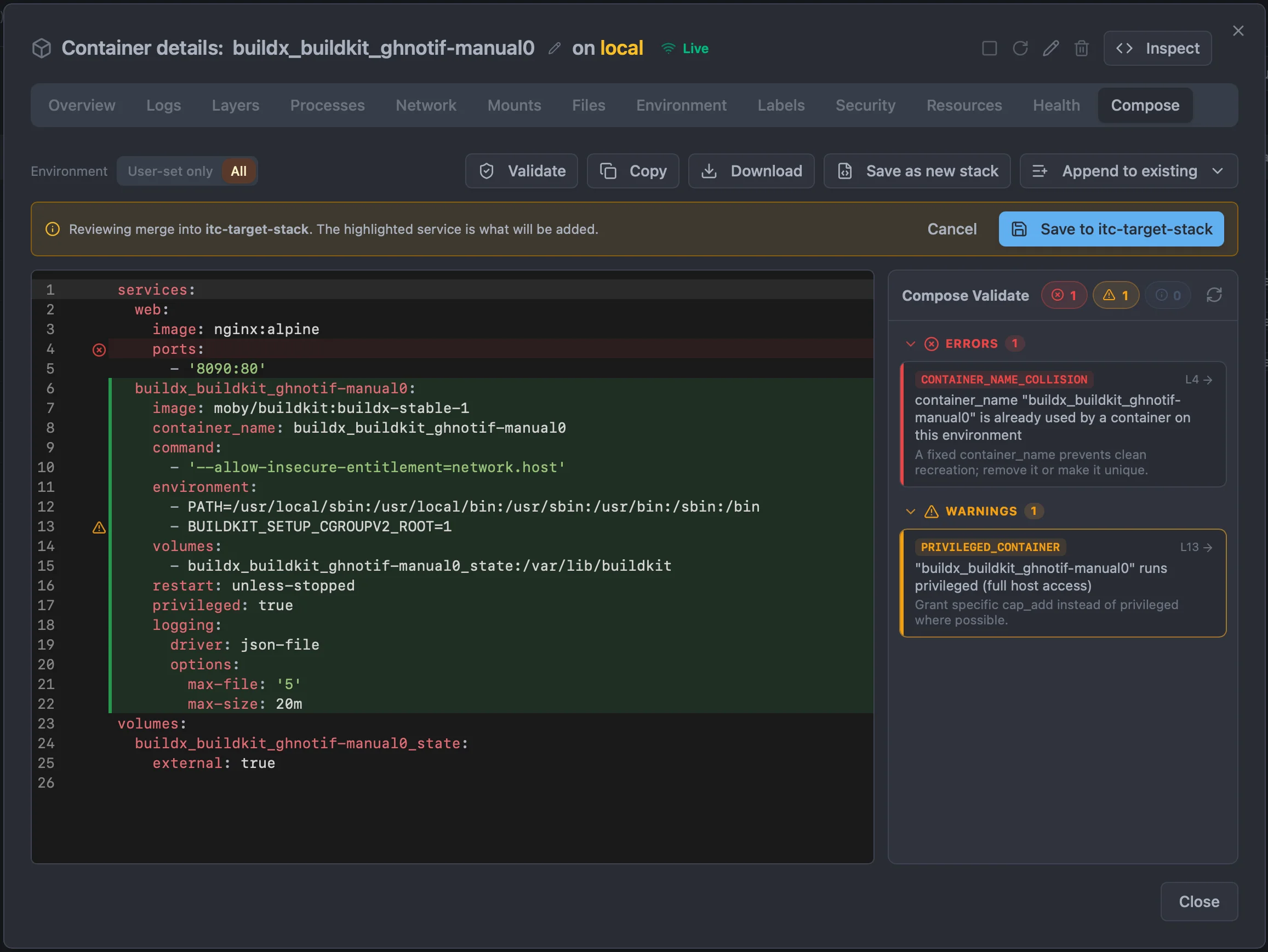This screenshot has width=1268, height=952.
Task: Switch to the Layers tab
Action: 236,106
